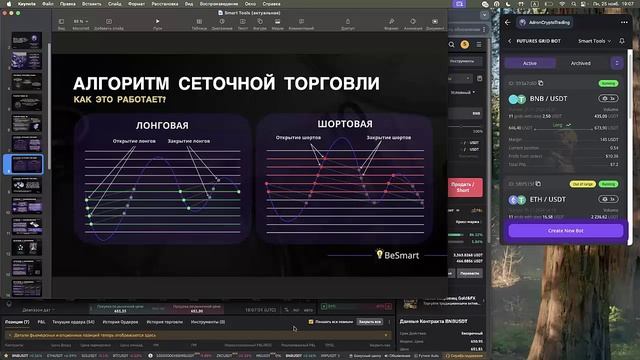This screenshot has height=360, width=640.
Task: Open the Animate inspector in Keynote
Action: (x=413, y=21)
